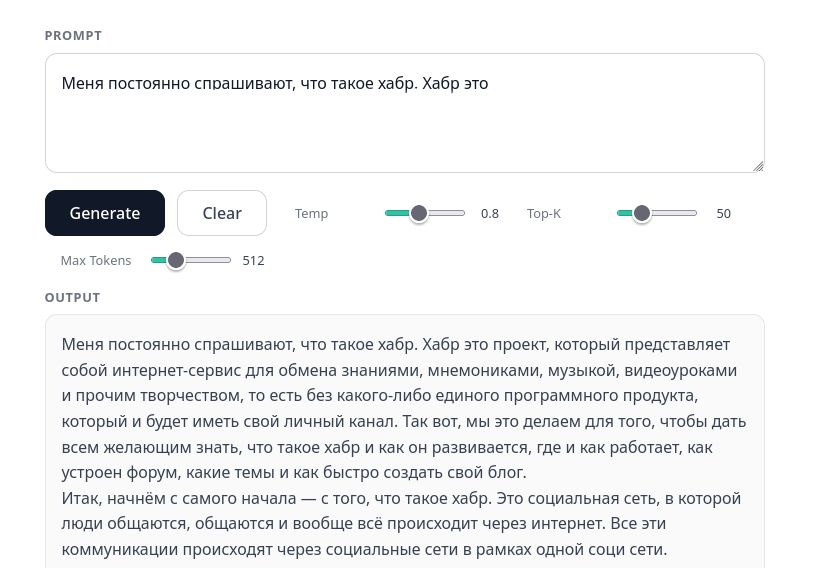The width and height of the screenshot is (815, 568).
Task: Click the OUTPUT heading label
Action: (x=72, y=297)
